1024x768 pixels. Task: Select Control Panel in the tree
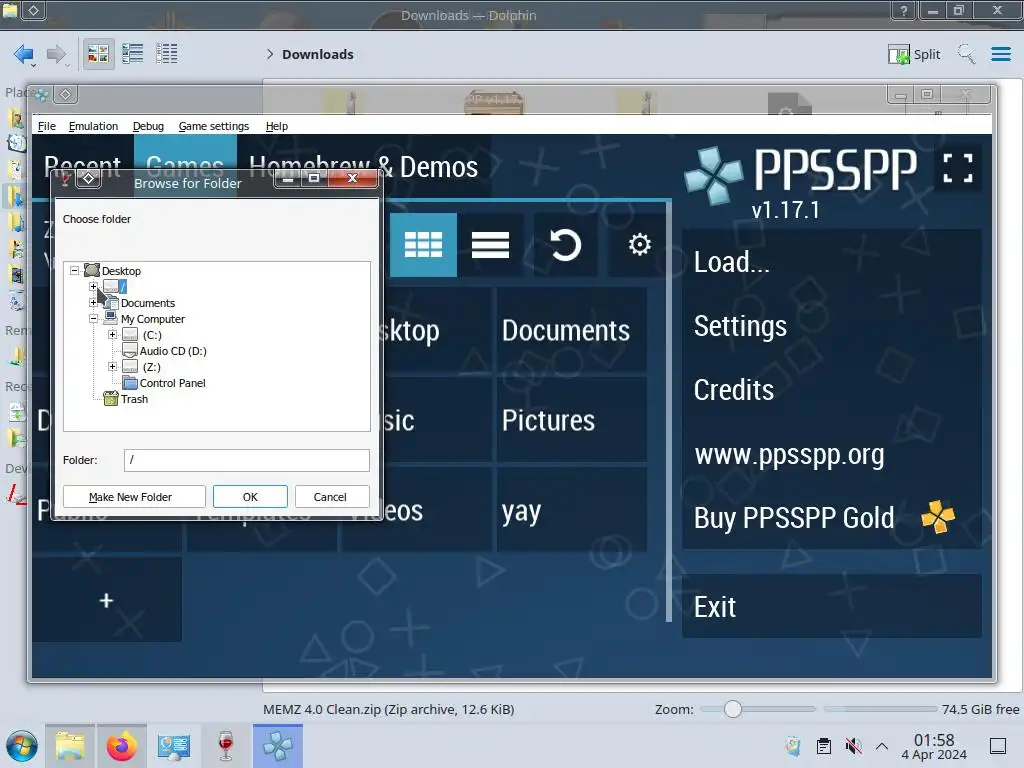coord(172,383)
